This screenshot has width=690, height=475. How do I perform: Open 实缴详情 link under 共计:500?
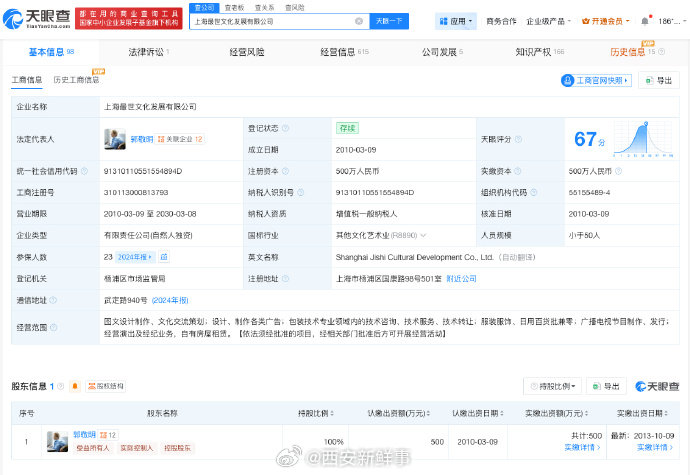coord(582,447)
